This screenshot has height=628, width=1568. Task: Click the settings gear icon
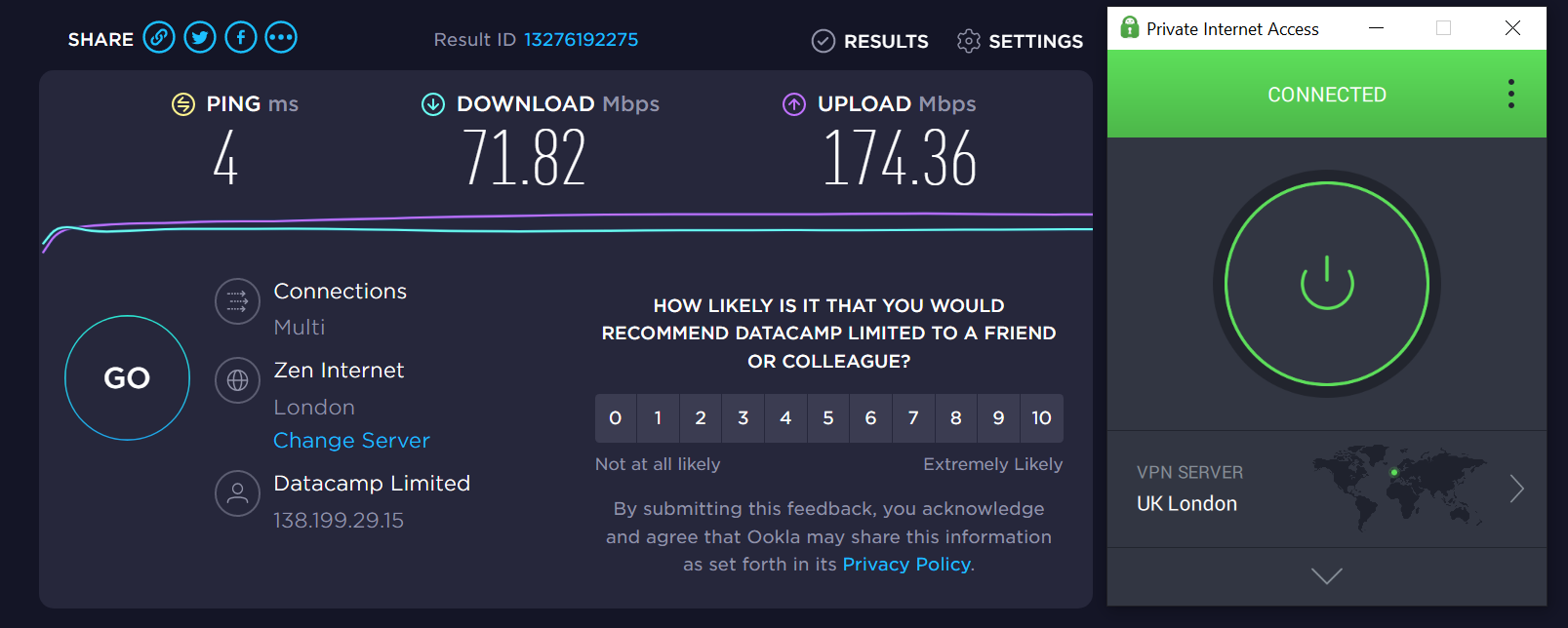968,41
